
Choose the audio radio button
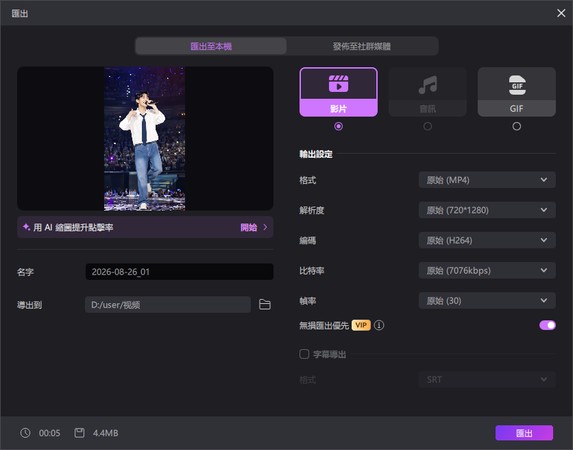point(428,126)
